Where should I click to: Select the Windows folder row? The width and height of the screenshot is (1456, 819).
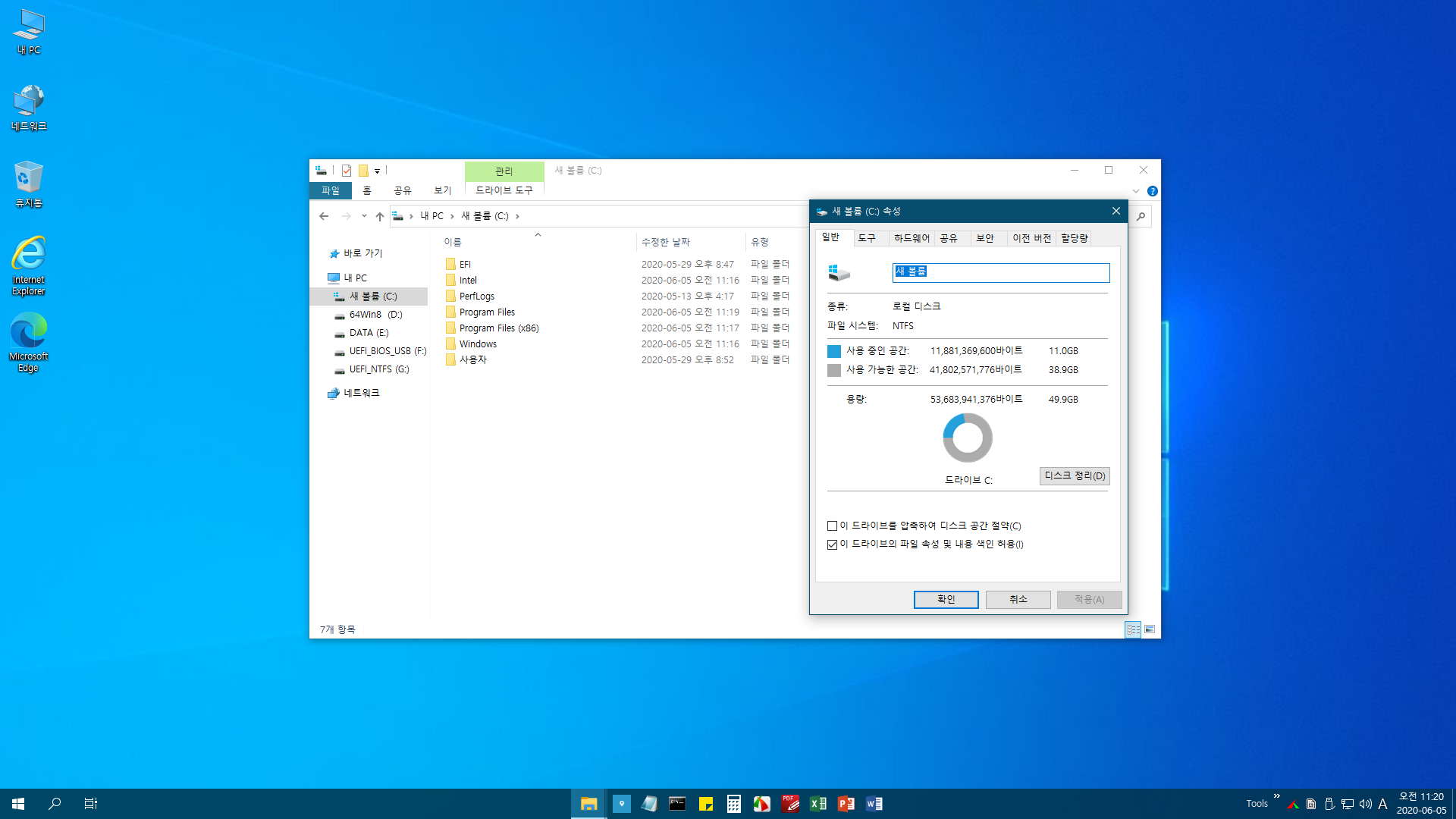click(618, 344)
